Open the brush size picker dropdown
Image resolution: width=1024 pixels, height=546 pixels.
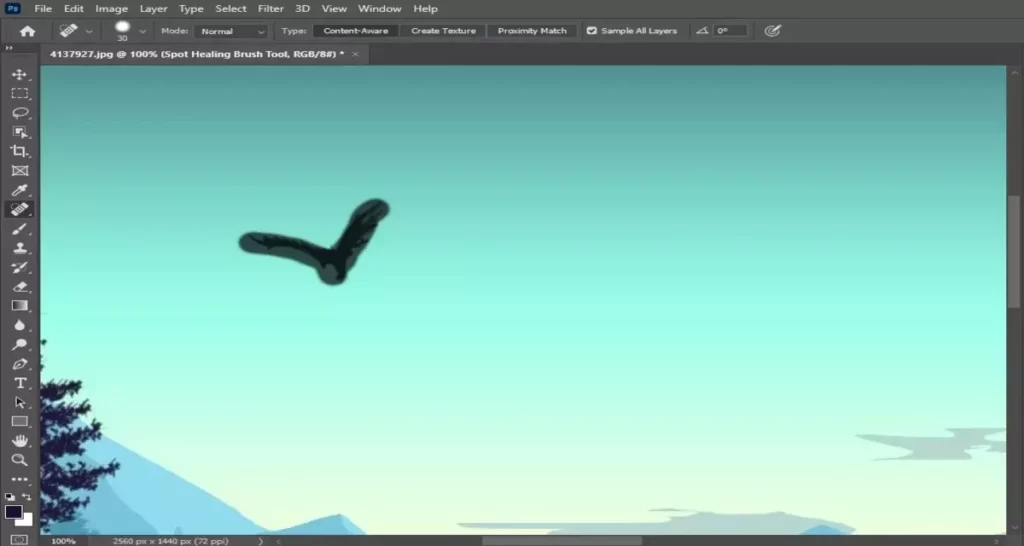pyautogui.click(x=142, y=31)
